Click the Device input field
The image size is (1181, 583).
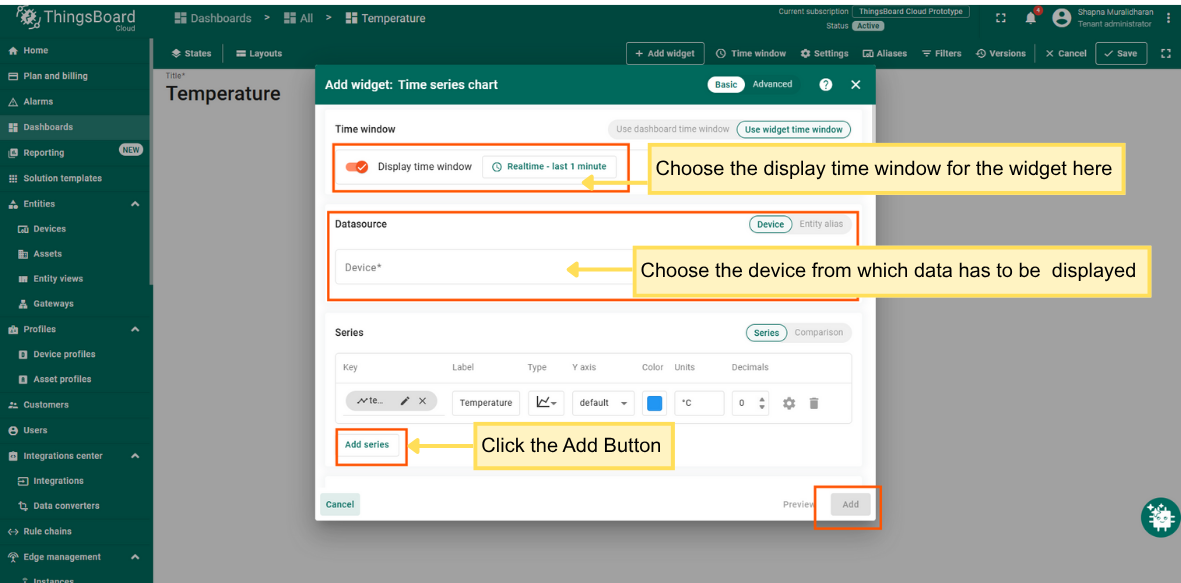pyautogui.click(x=480, y=268)
